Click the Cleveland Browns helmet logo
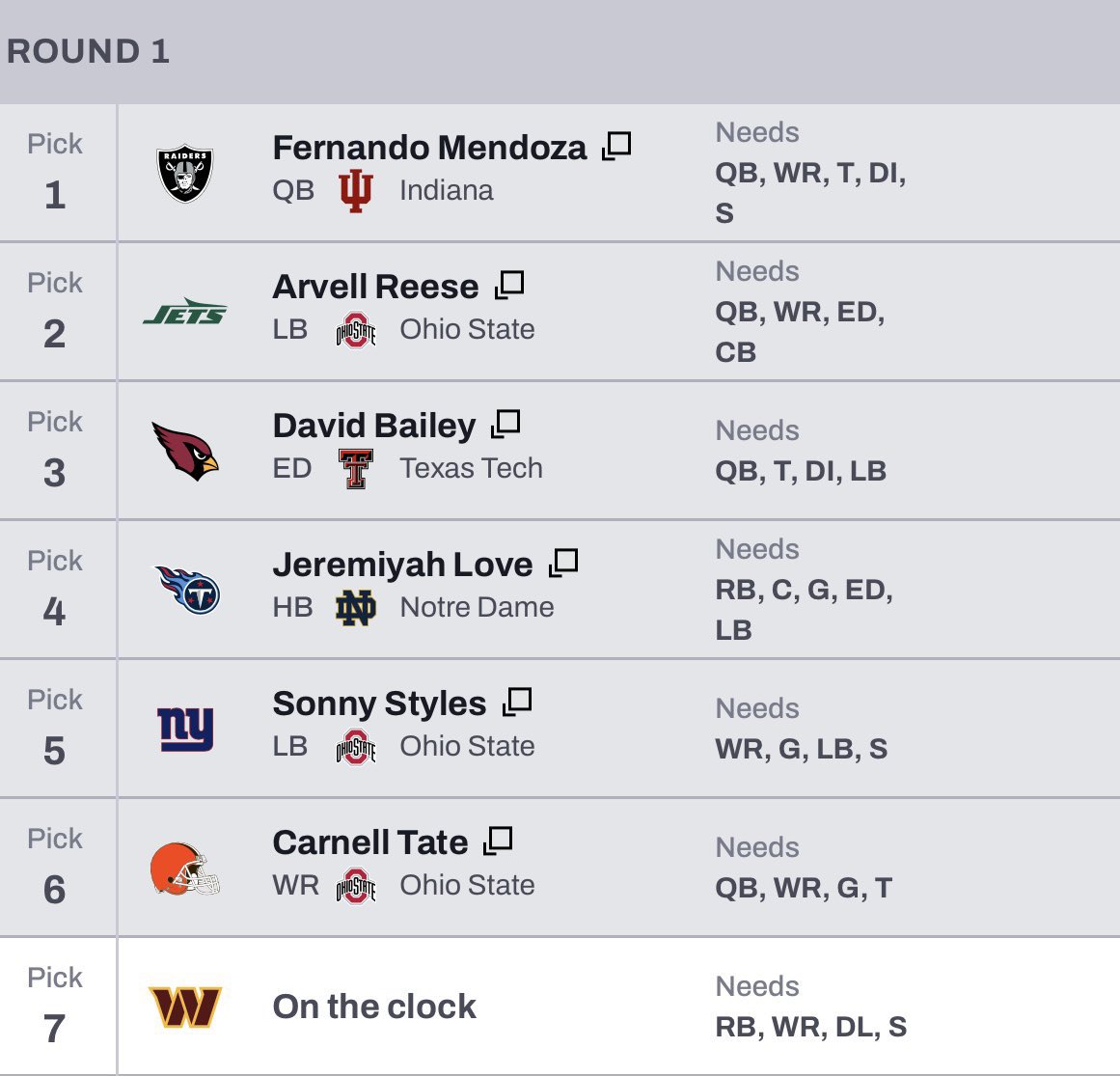 (185, 868)
